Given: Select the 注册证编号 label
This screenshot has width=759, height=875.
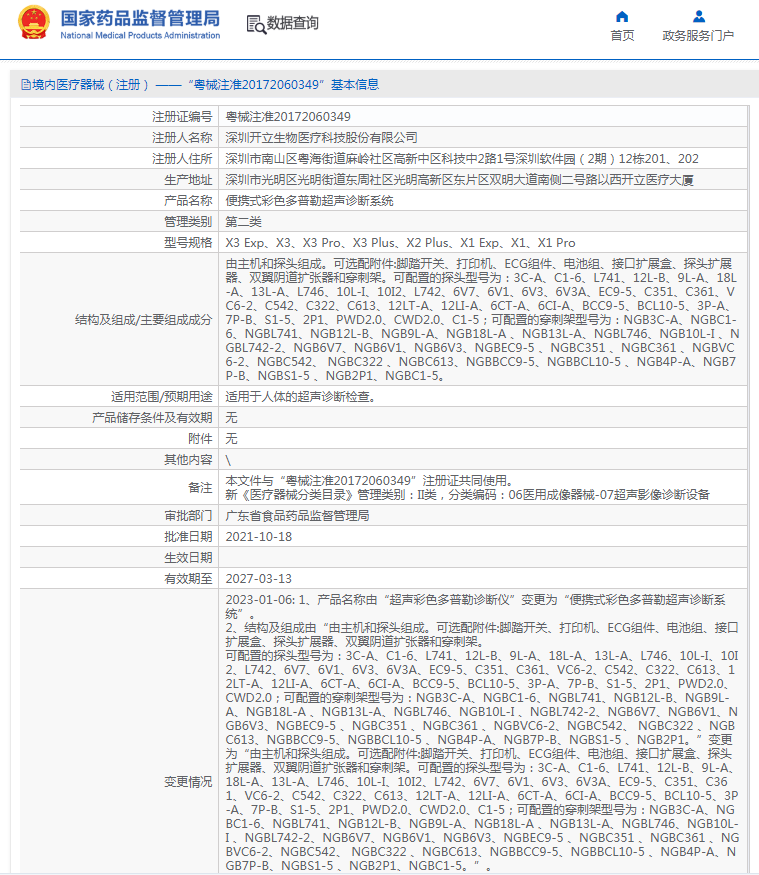Looking at the screenshot, I should click(182, 117).
